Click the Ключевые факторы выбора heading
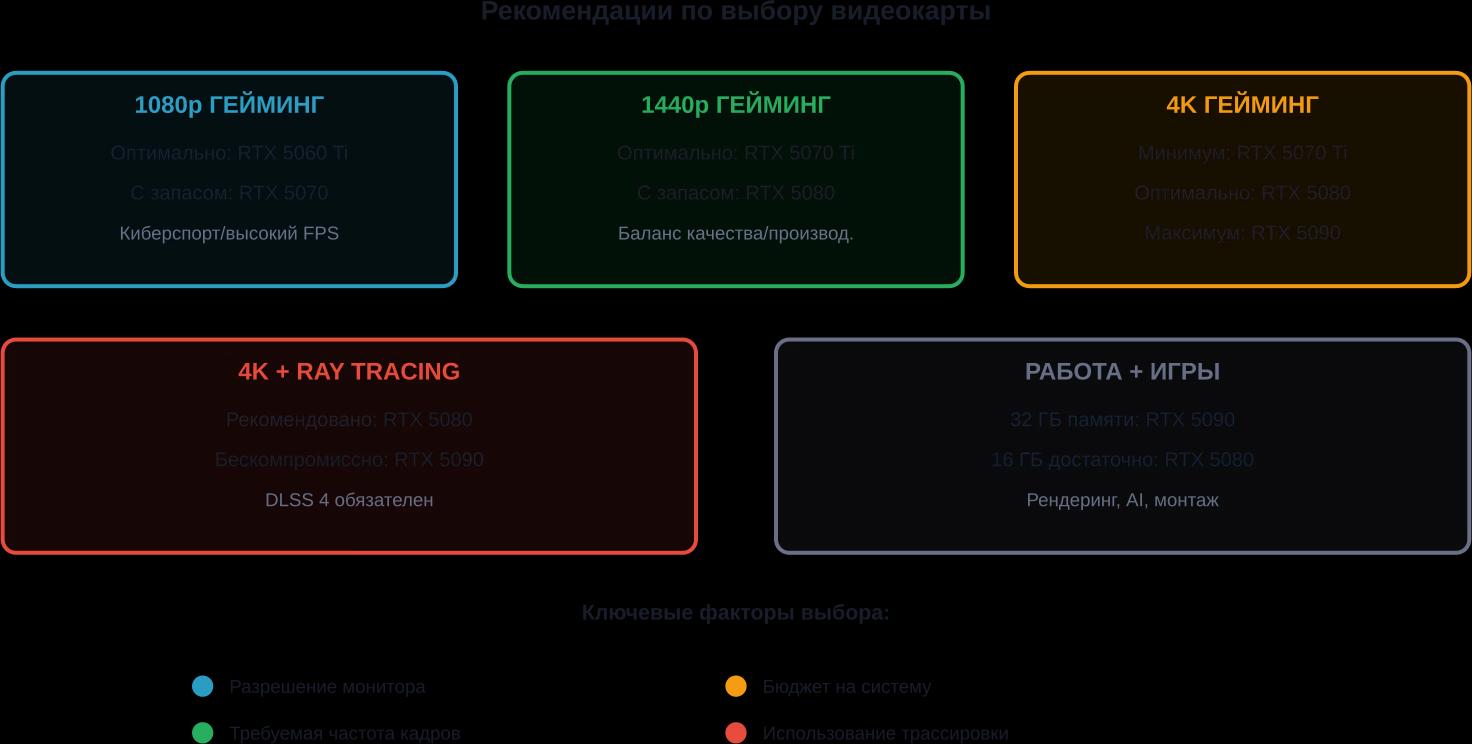Viewport: 1472px width, 744px height. 735,613
